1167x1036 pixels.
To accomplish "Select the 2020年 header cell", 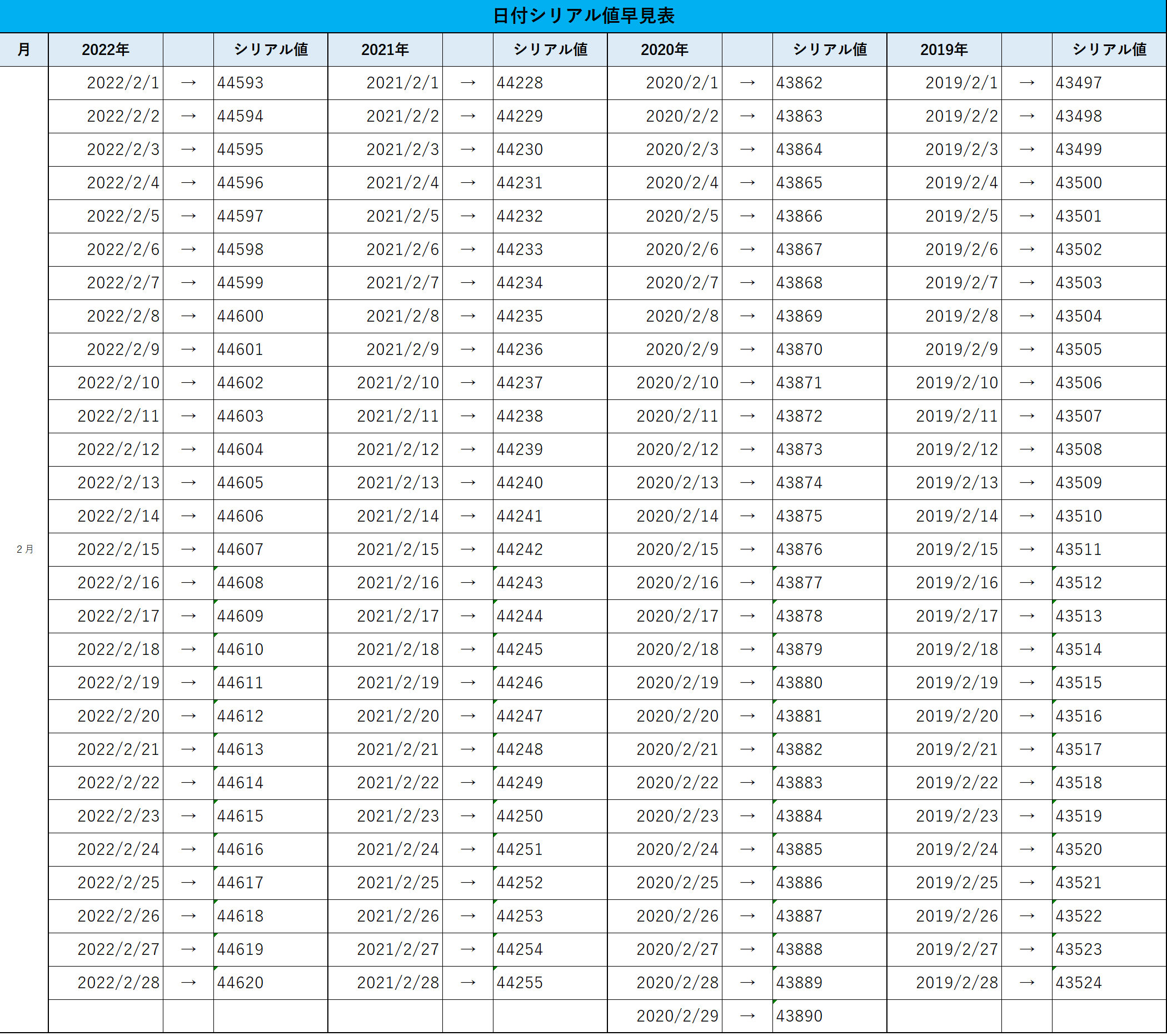I will click(x=665, y=49).
